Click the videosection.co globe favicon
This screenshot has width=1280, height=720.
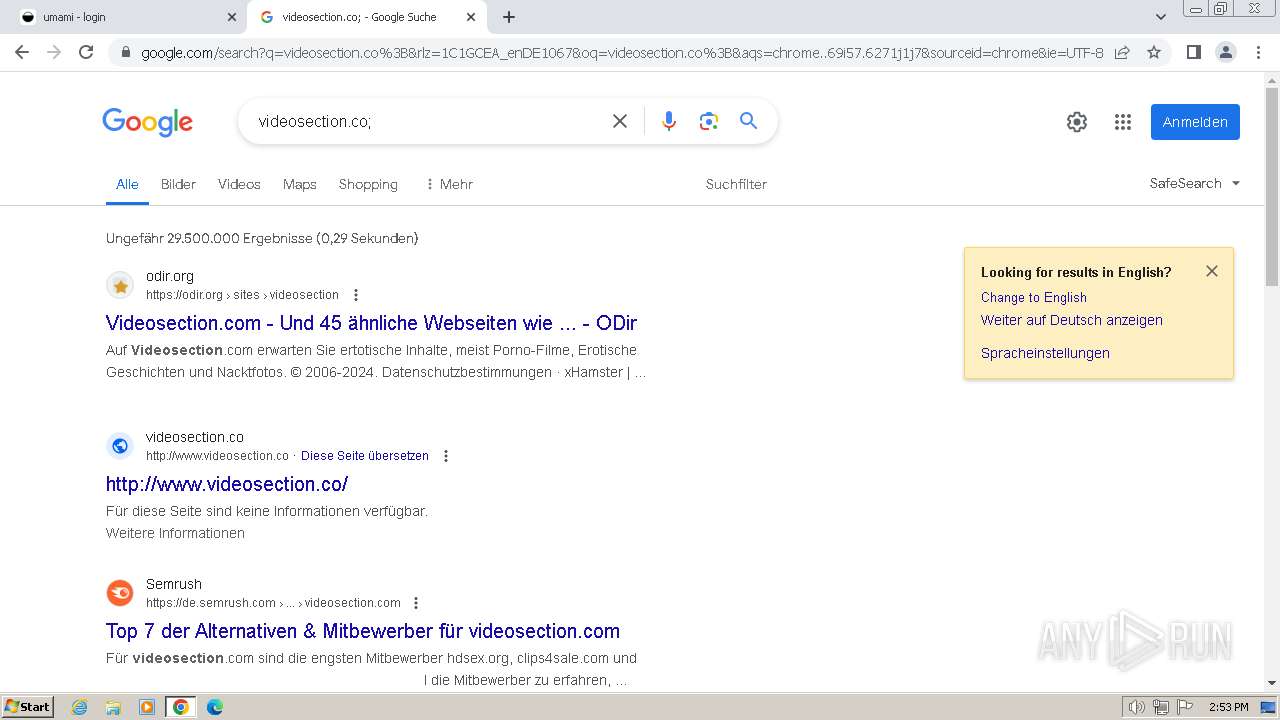120,446
